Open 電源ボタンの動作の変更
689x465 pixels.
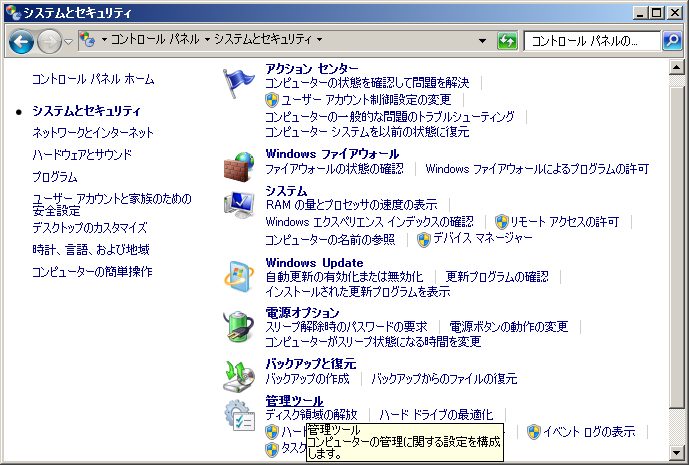tap(509, 327)
